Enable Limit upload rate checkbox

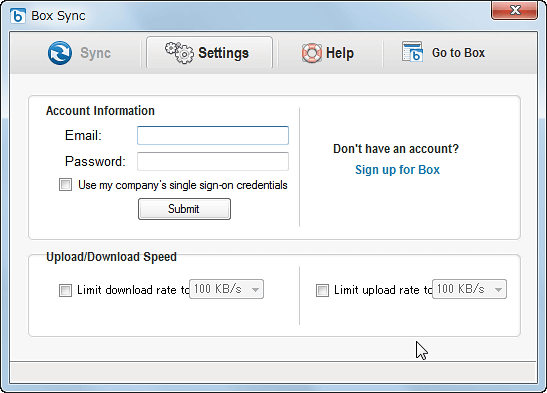point(322,290)
